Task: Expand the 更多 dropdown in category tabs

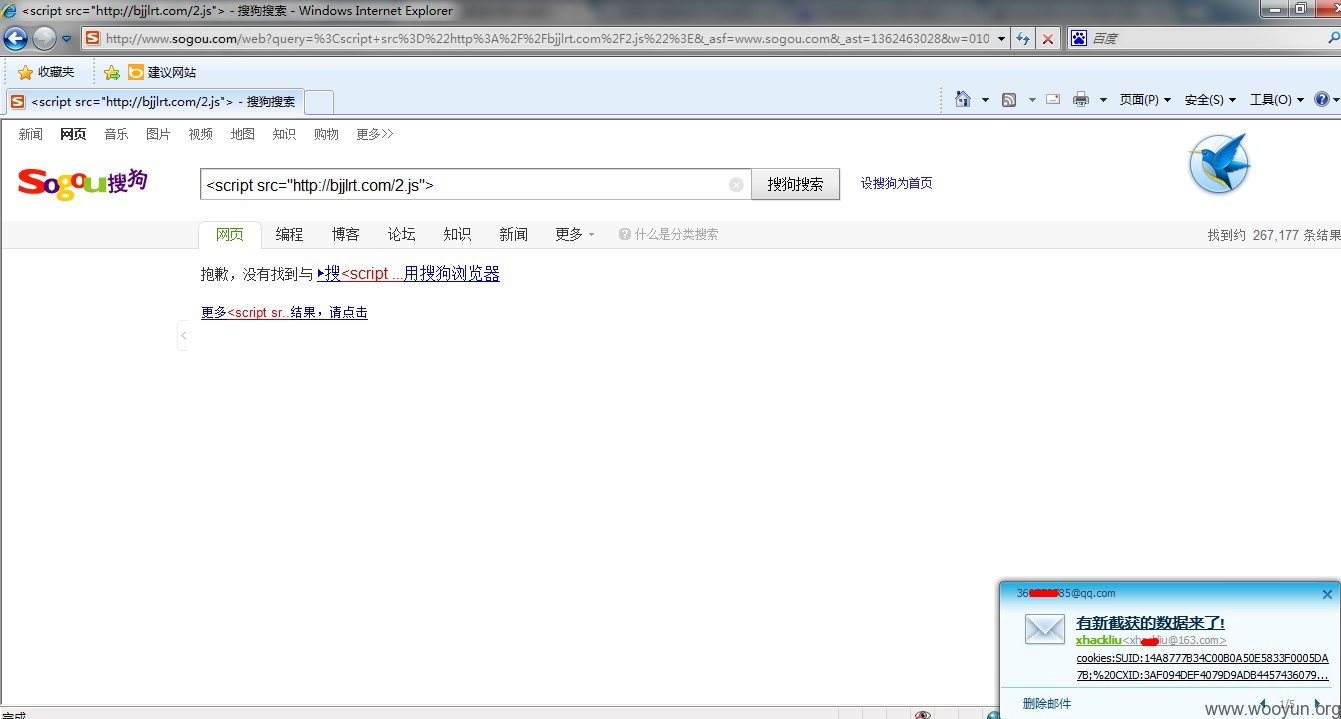Action: [575, 234]
